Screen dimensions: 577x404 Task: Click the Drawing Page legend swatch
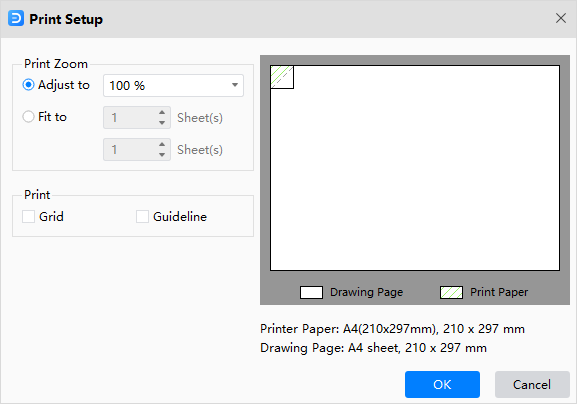(x=311, y=293)
